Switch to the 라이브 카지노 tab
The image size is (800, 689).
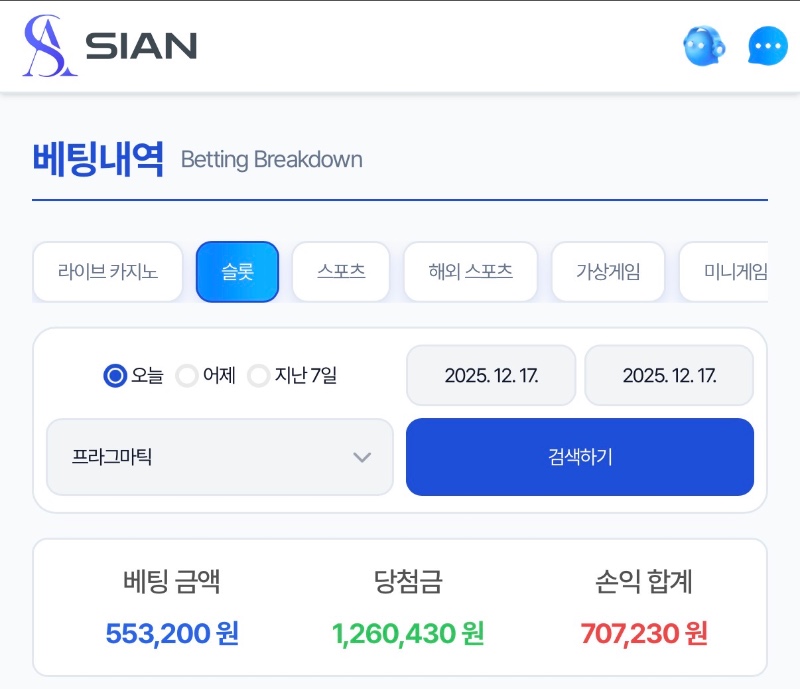(x=108, y=272)
